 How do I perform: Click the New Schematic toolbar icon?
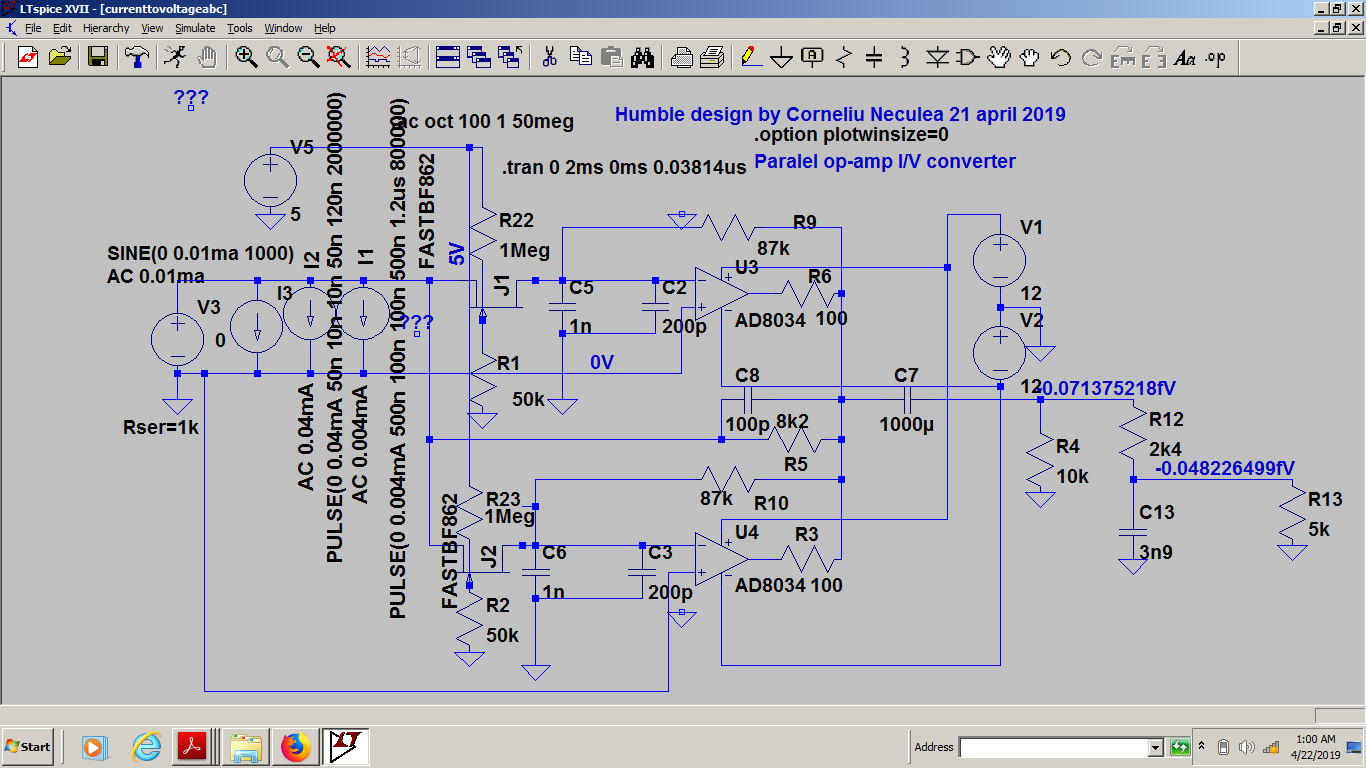pyautogui.click(x=27, y=57)
